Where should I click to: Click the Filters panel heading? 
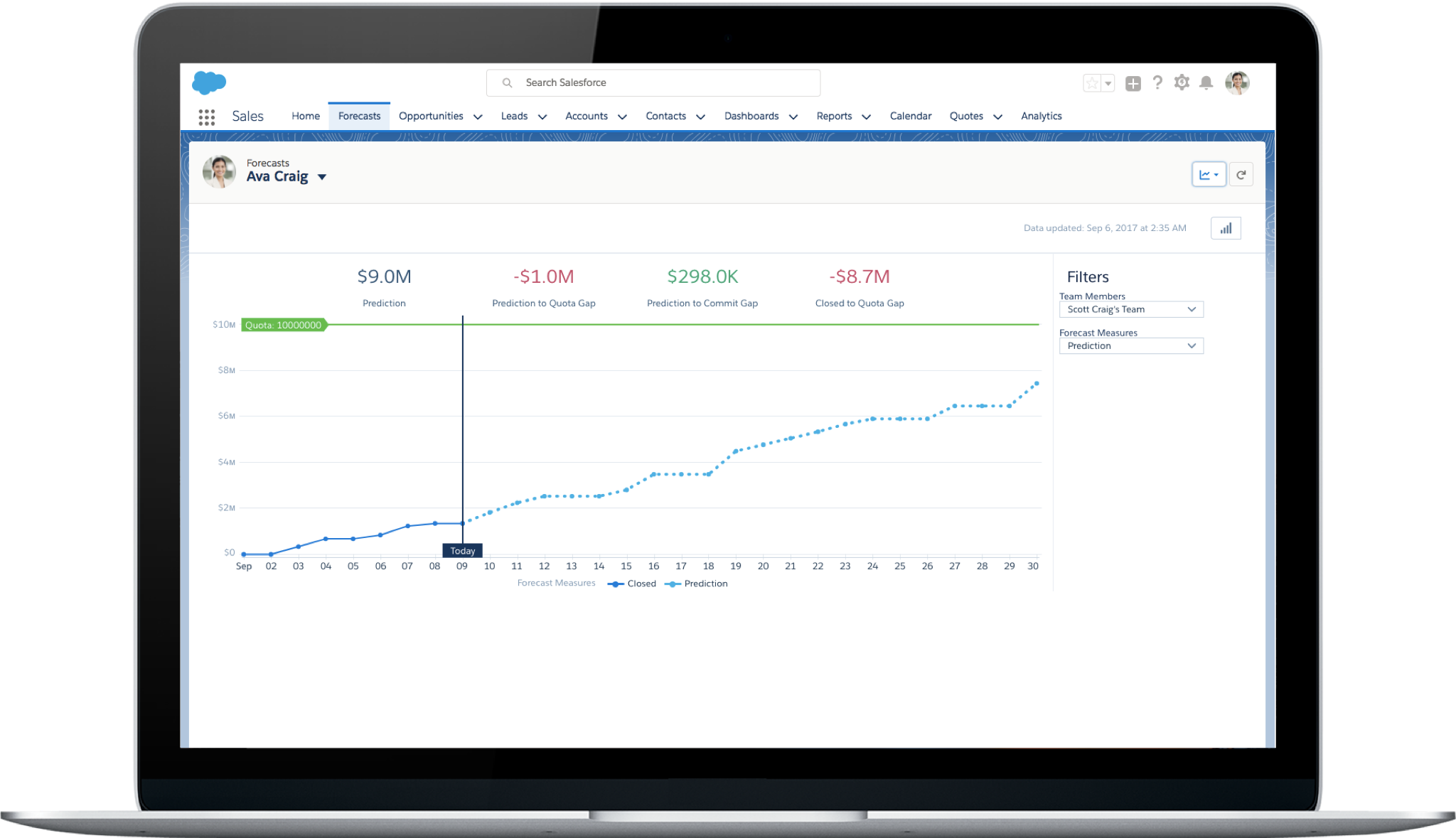1088,277
